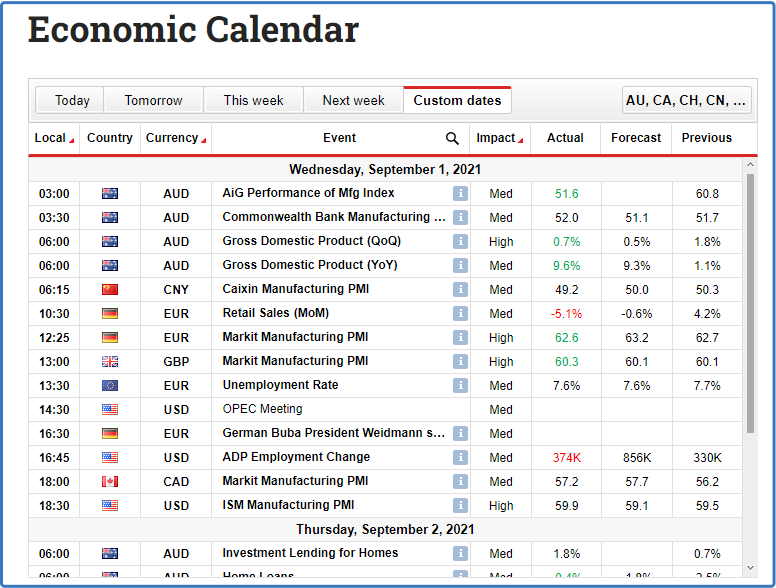Open German Buba President Weidmann event
The height and width of the screenshot is (588, 776).
333,433
